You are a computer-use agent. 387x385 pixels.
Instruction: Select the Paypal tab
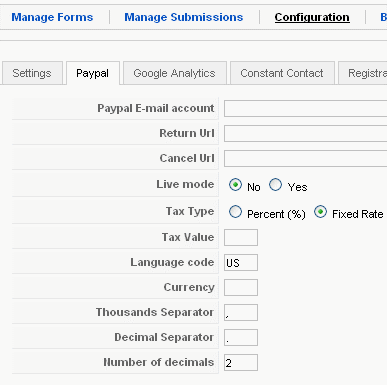pyautogui.click(x=92, y=73)
